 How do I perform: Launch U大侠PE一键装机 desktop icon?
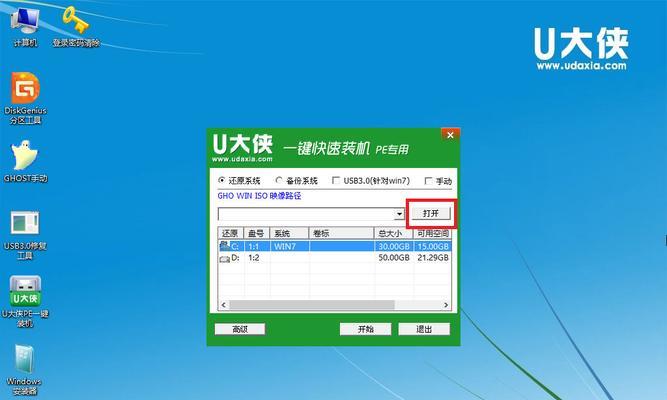click(25, 301)
